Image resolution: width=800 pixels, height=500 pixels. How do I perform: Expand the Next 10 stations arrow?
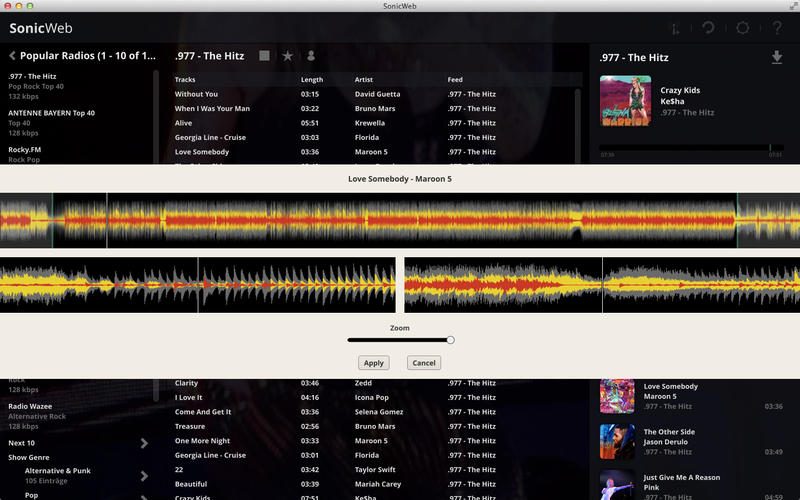(144, 443)
